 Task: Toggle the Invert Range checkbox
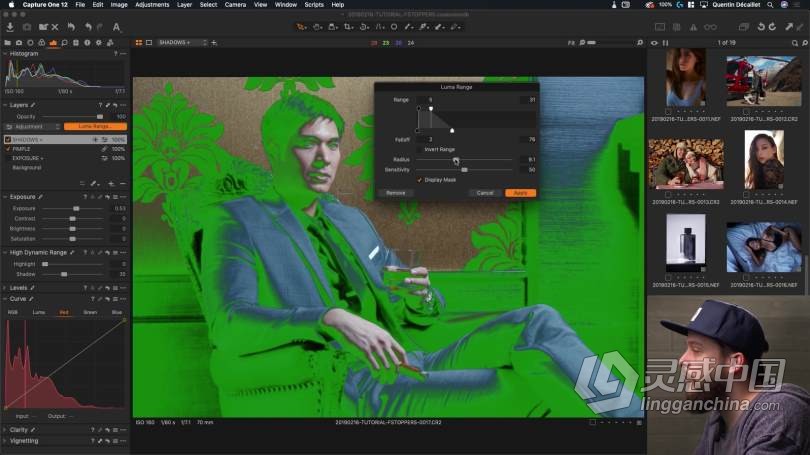pyautogui.click(x=419, y=149)
